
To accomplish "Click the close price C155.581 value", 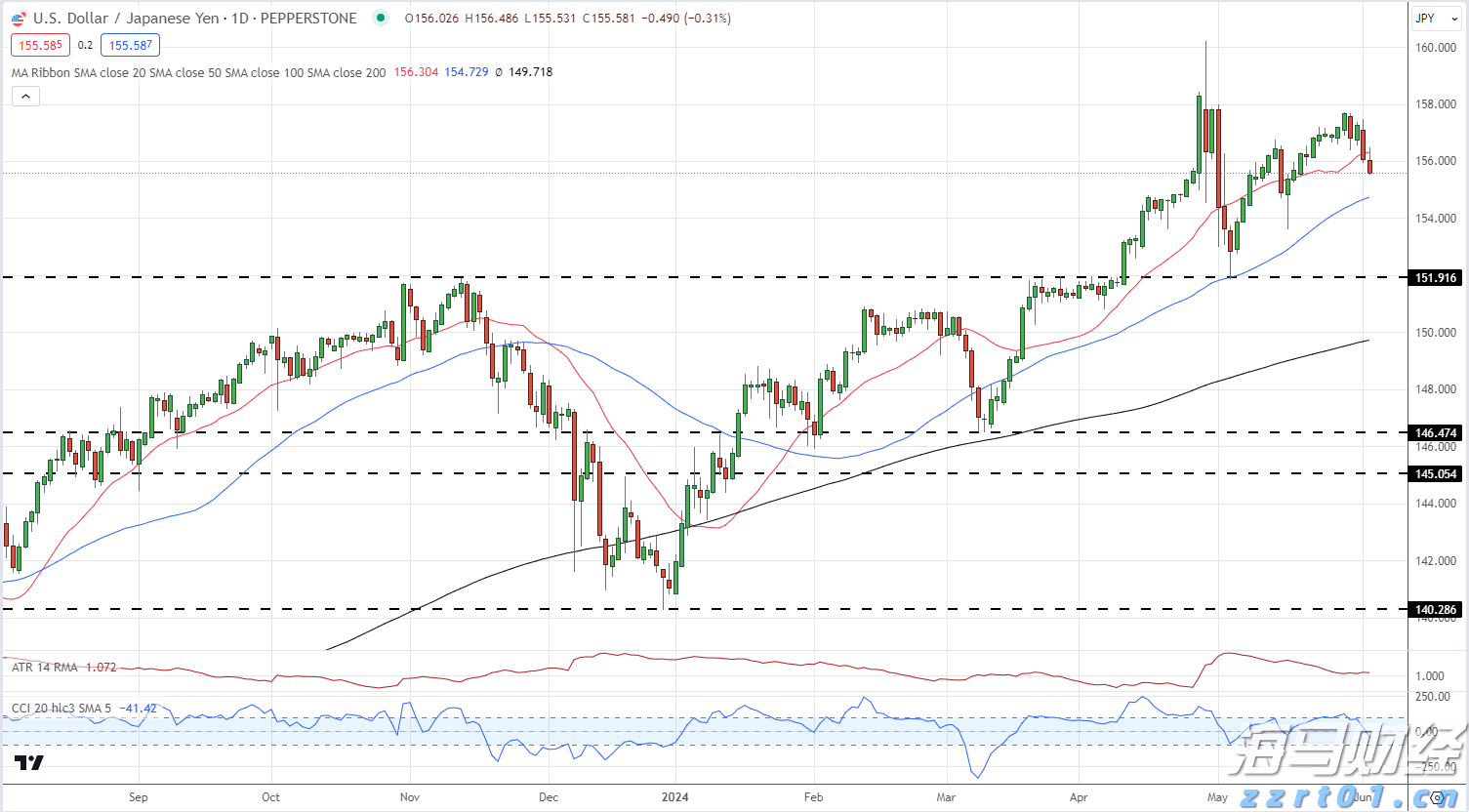I will (608, 19).
